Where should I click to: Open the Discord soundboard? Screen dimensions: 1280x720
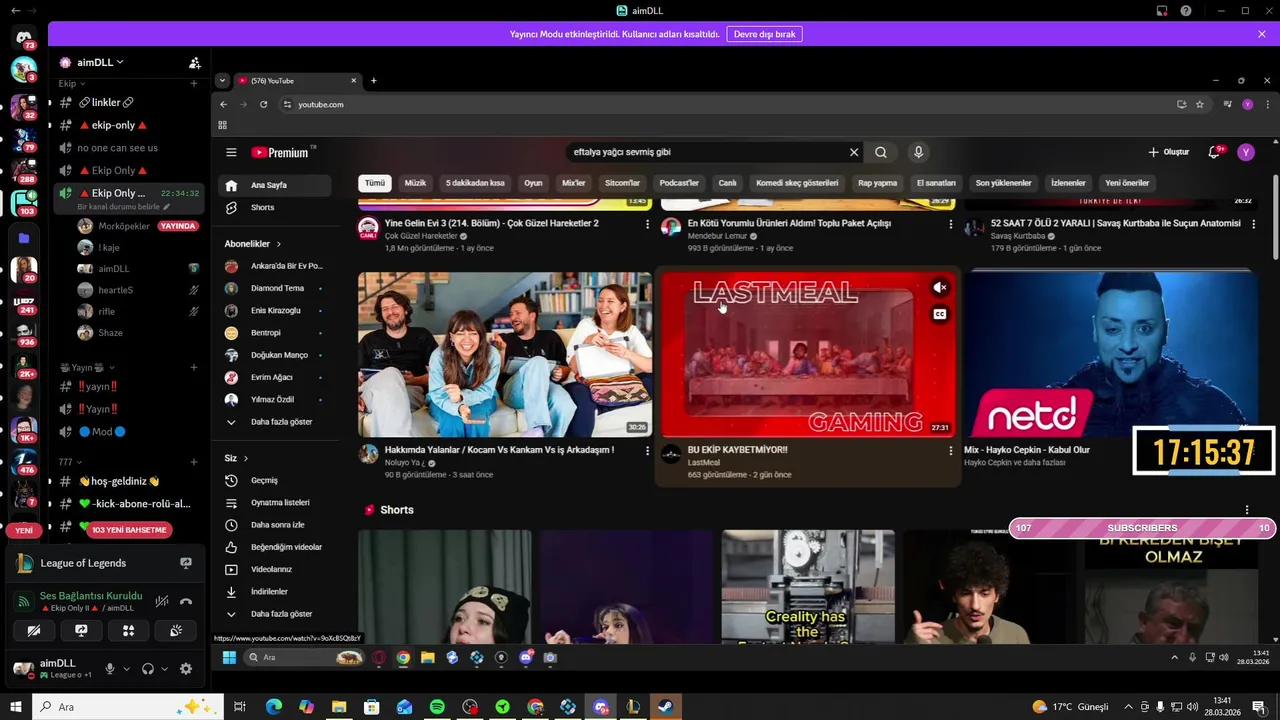coord(175,630)
